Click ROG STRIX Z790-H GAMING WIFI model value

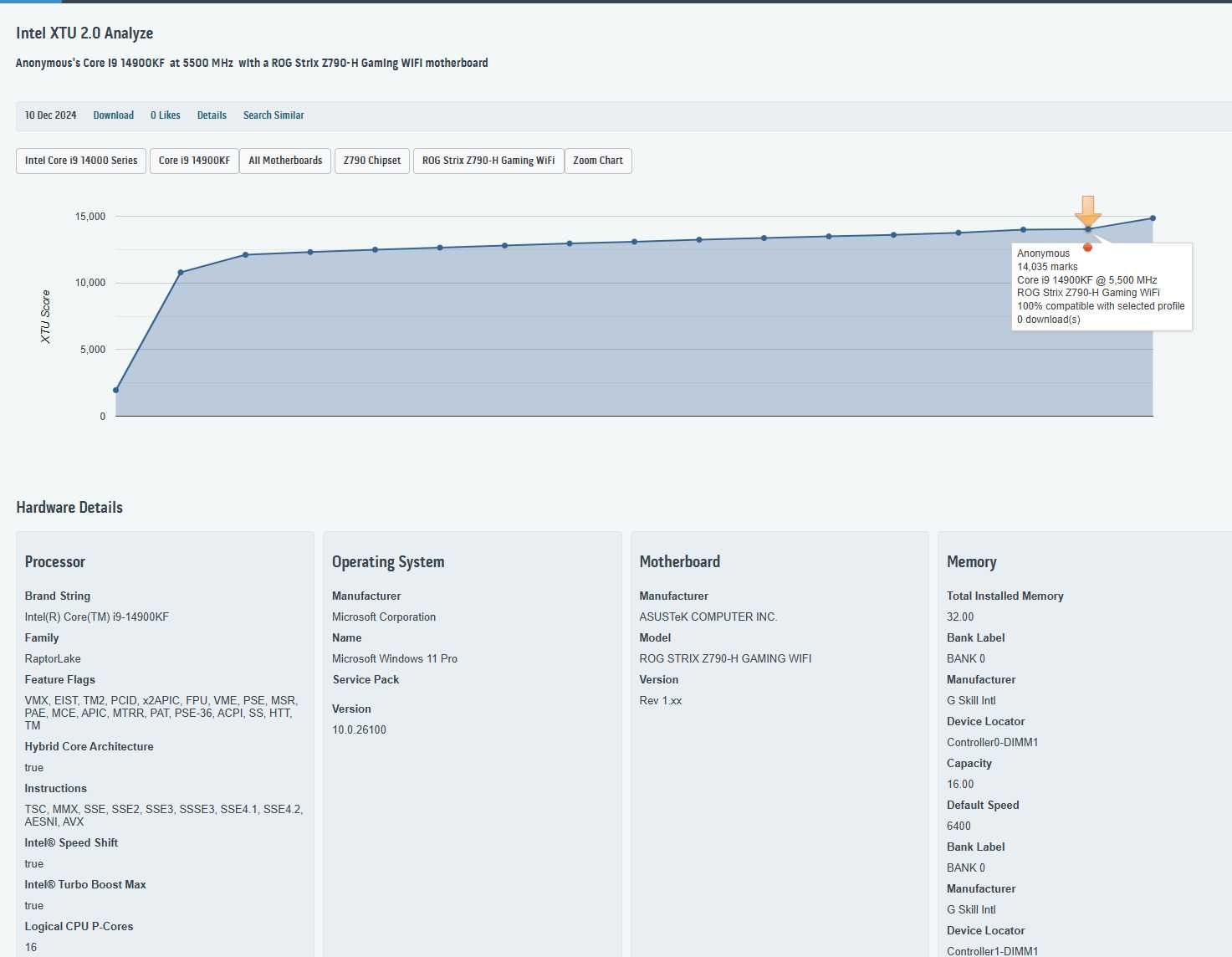click(x=725, y=658)
